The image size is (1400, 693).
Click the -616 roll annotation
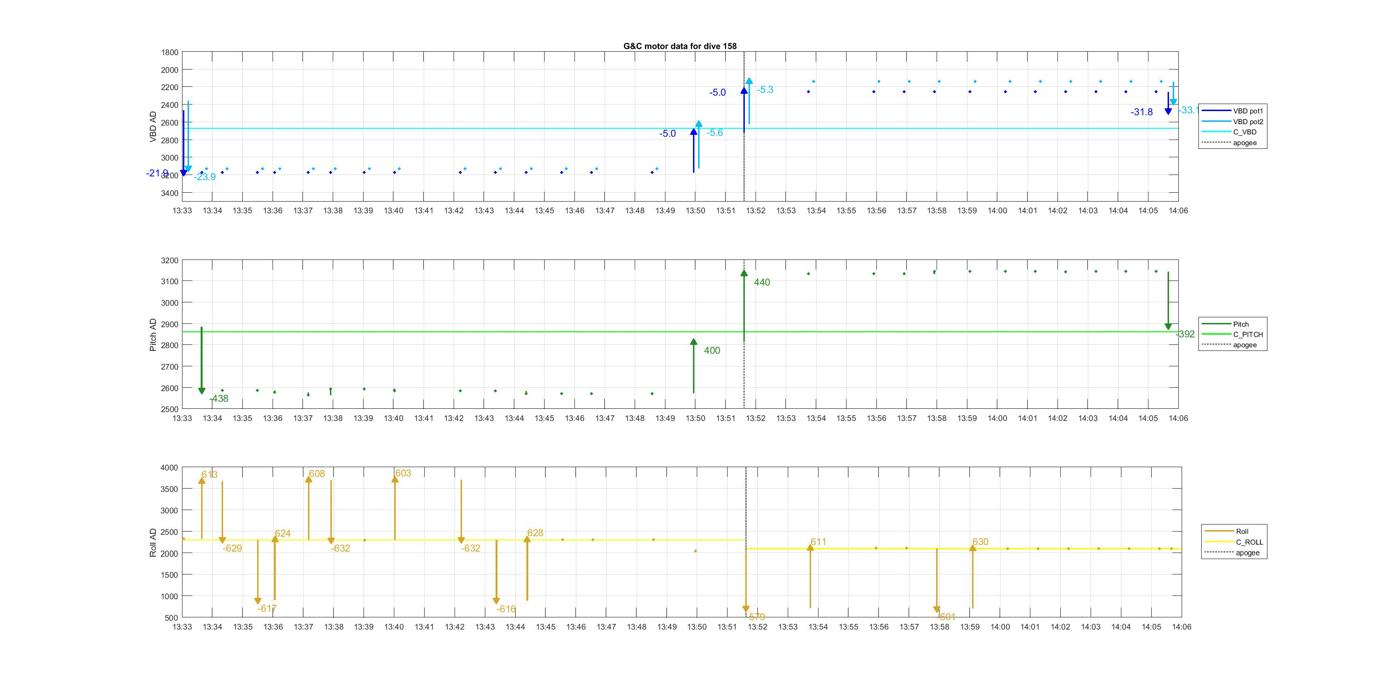[x=506, y=609]
